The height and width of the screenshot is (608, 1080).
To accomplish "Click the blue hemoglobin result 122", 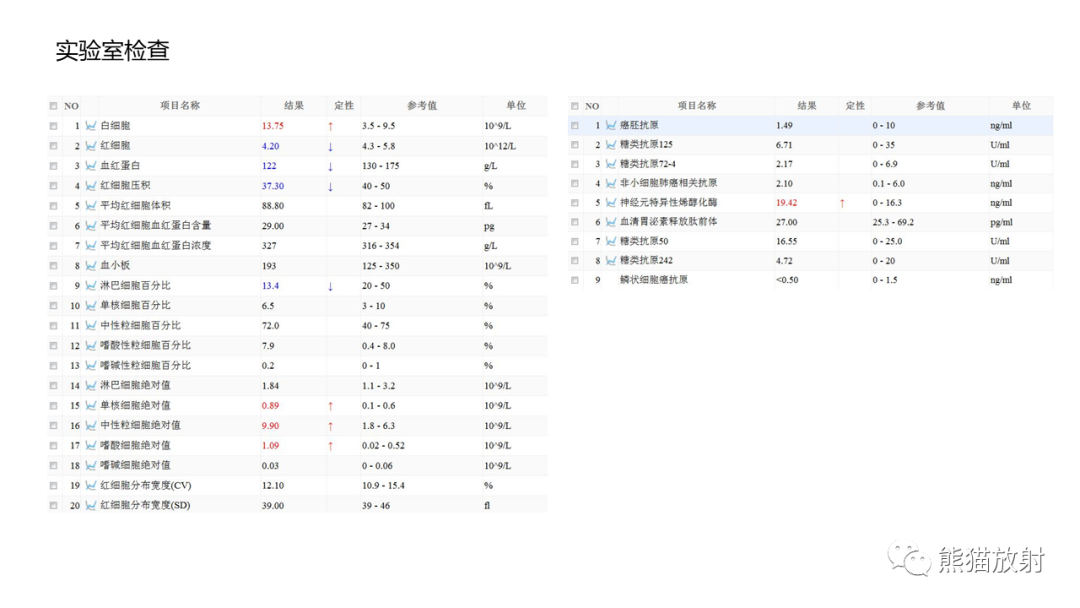I will [269, 166].
